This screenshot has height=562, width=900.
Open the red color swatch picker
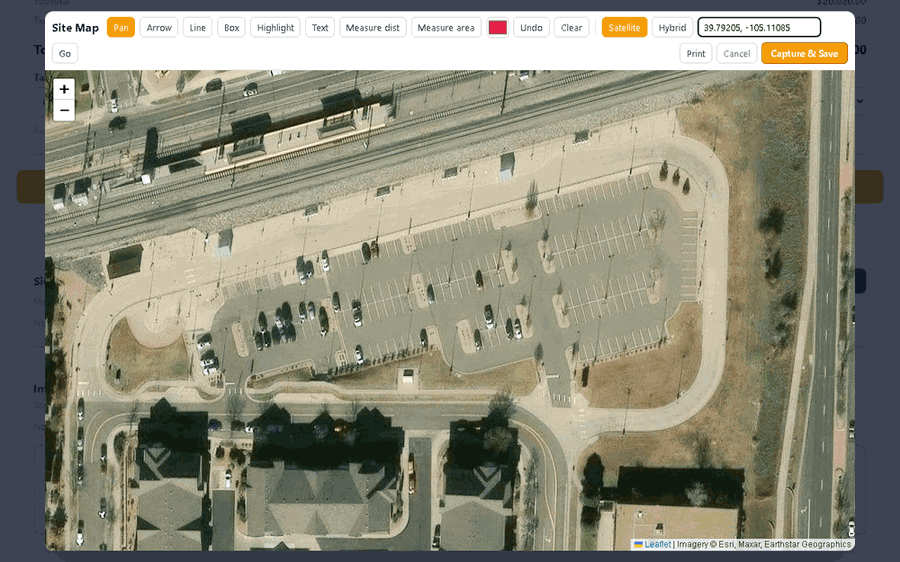(498, 28)
